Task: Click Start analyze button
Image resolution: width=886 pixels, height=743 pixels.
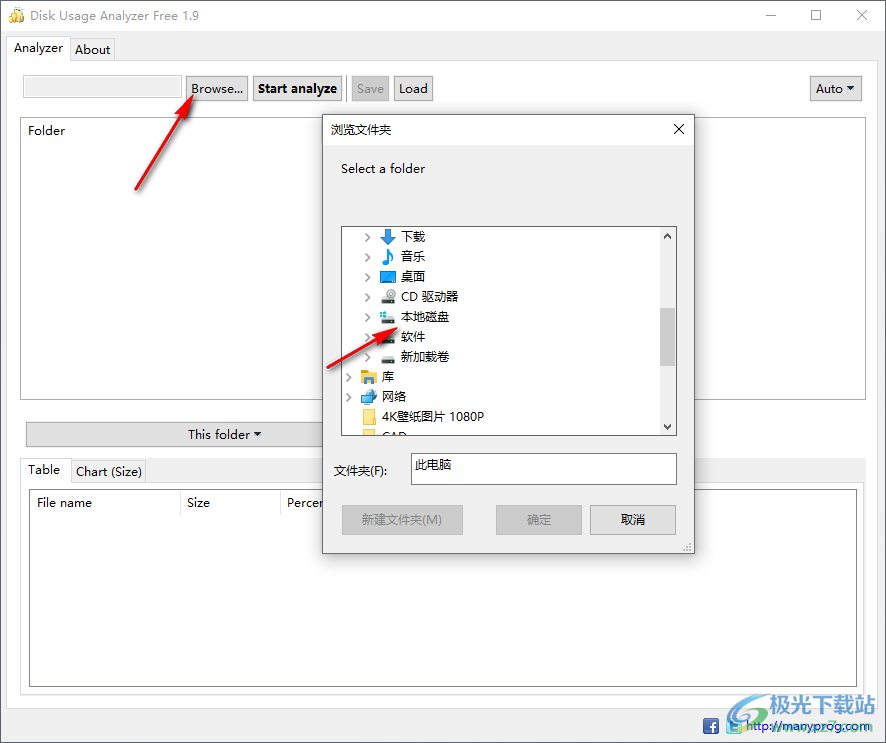Action: tap(297, 89)
